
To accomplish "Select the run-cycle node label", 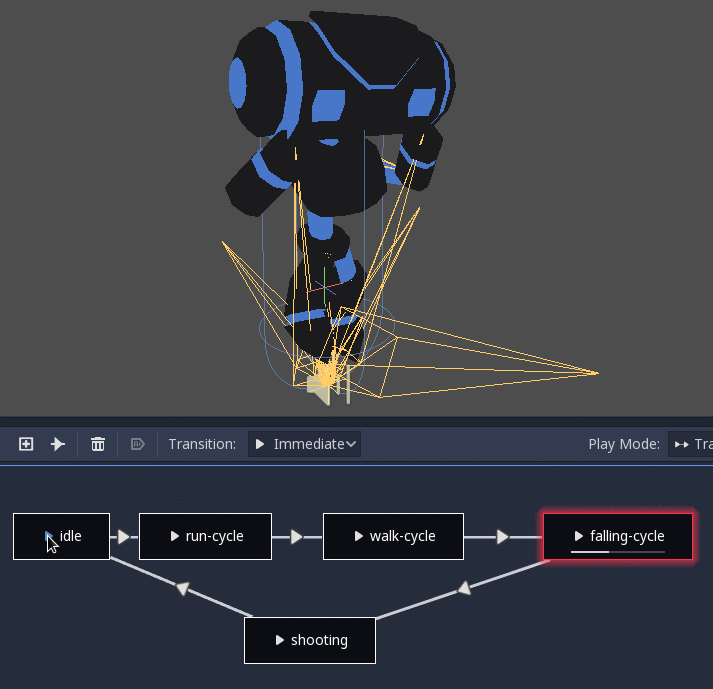I will [214, 536].
